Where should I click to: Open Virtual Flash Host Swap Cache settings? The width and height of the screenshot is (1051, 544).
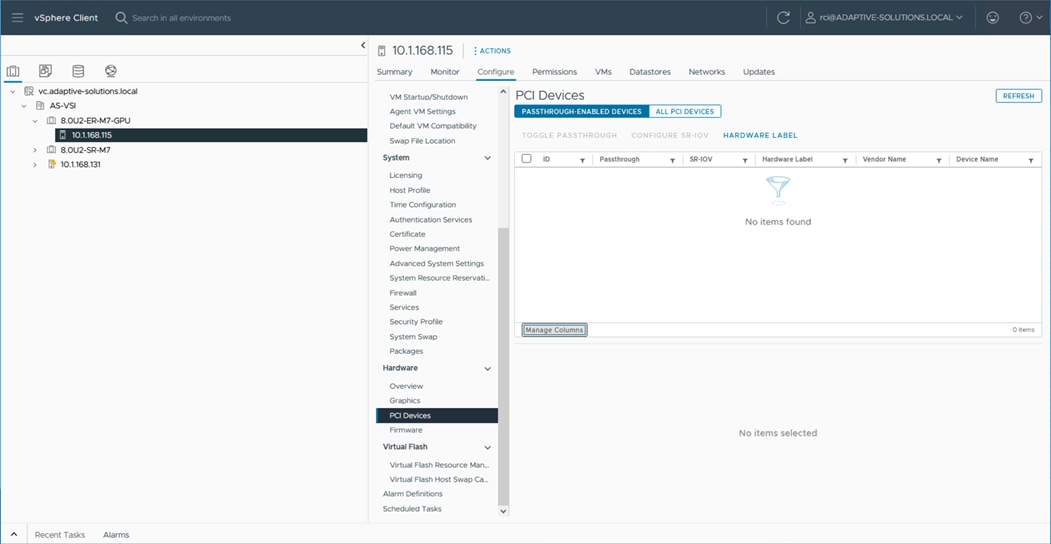coord(440,480)
